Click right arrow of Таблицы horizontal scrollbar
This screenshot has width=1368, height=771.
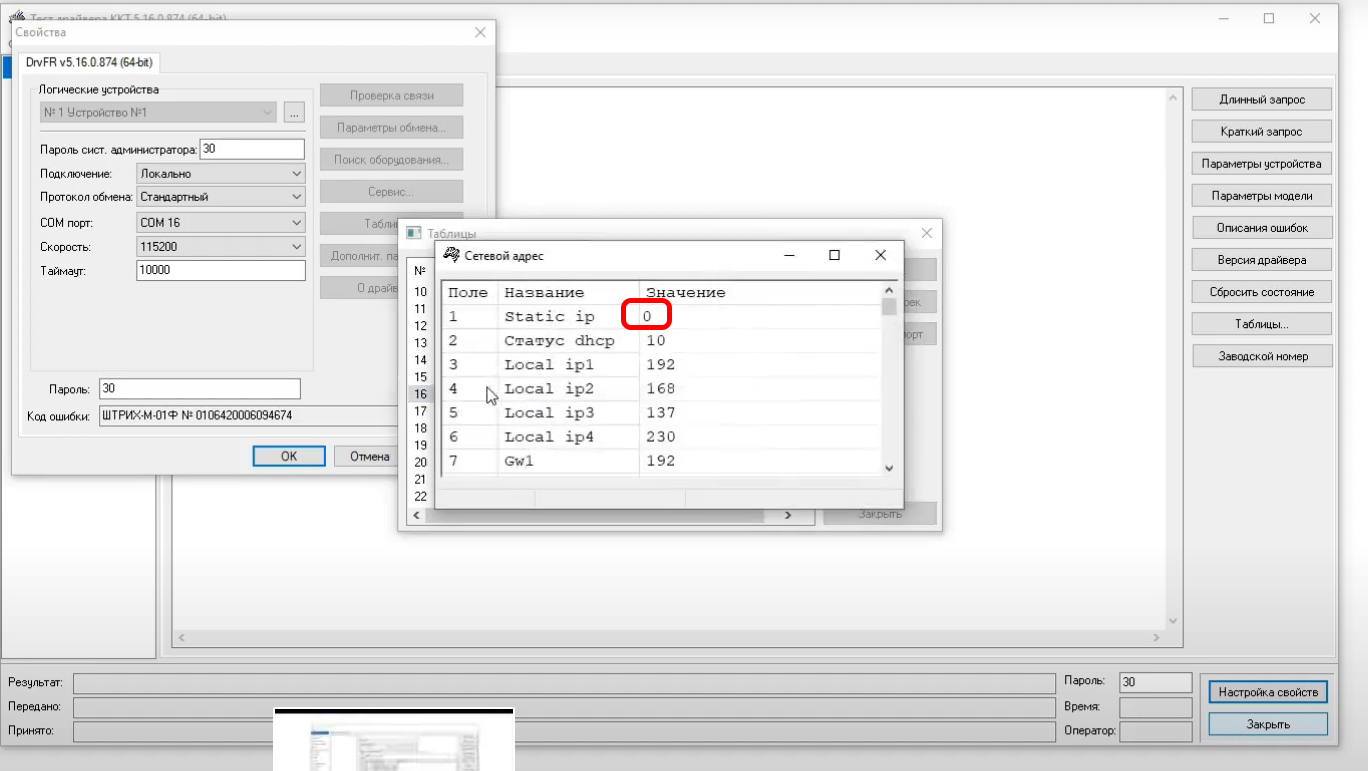coord(787,515)
